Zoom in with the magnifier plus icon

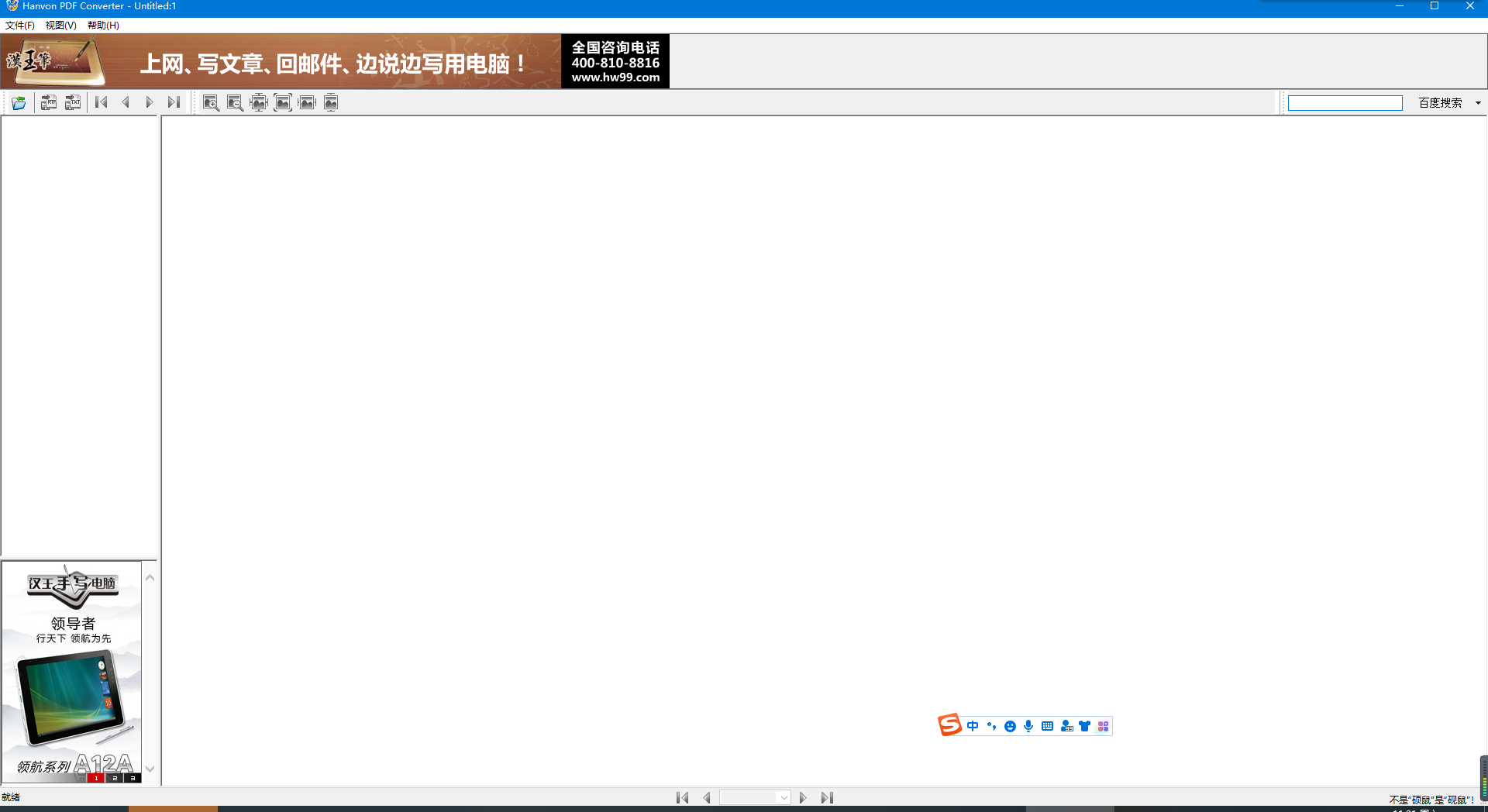211,102
